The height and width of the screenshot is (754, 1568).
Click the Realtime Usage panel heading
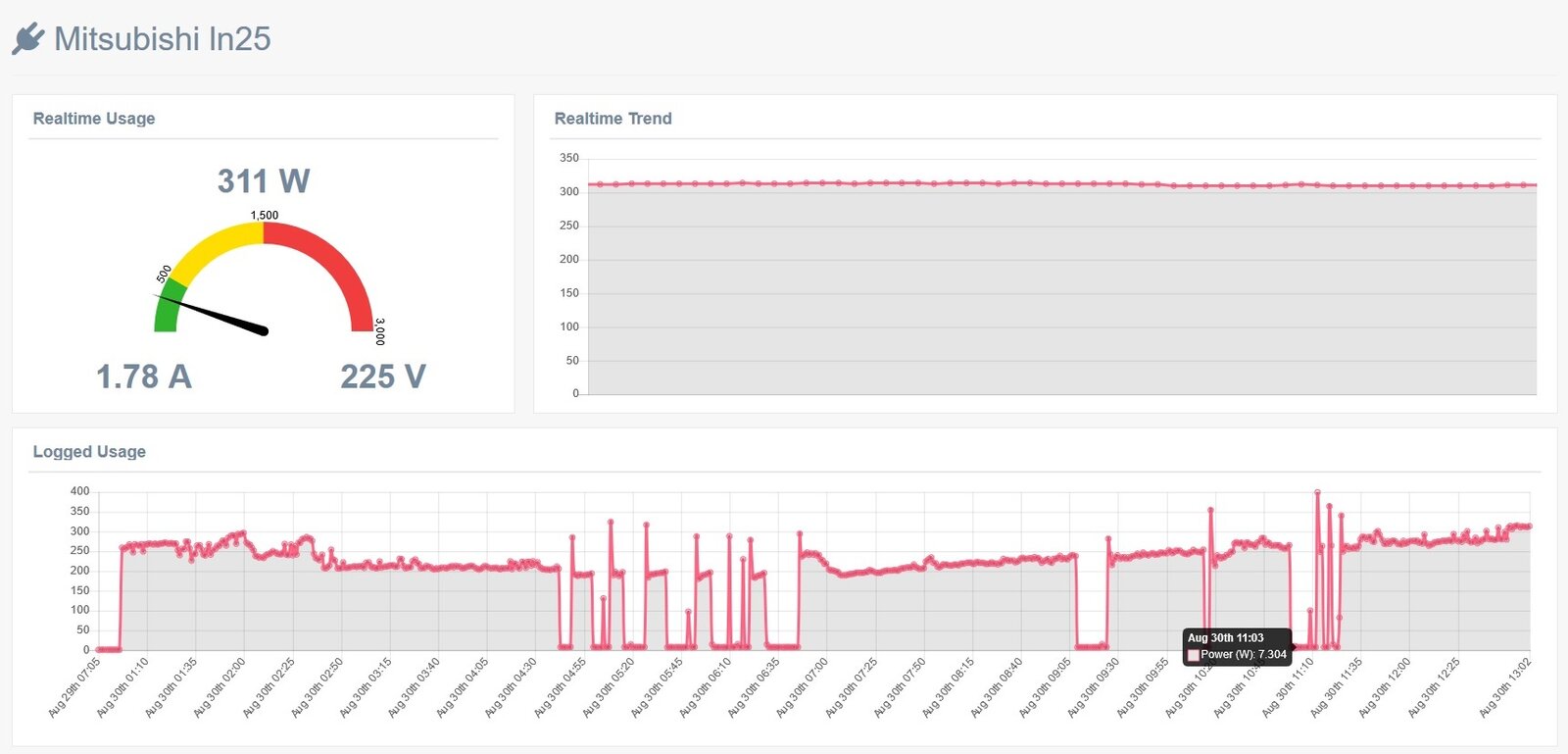94,119
